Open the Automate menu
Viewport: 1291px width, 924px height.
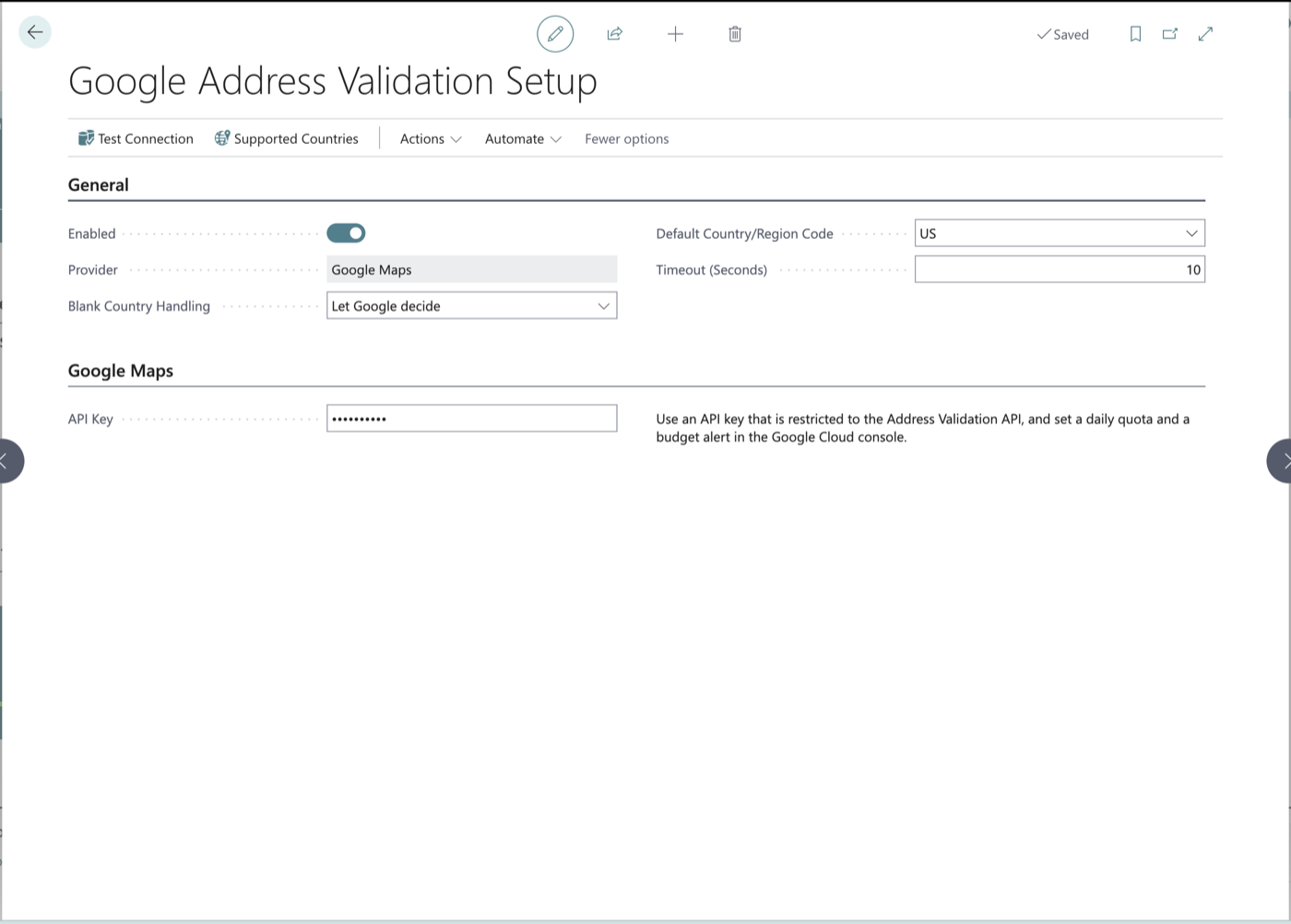pyautogui.click(x=523, y=138)
